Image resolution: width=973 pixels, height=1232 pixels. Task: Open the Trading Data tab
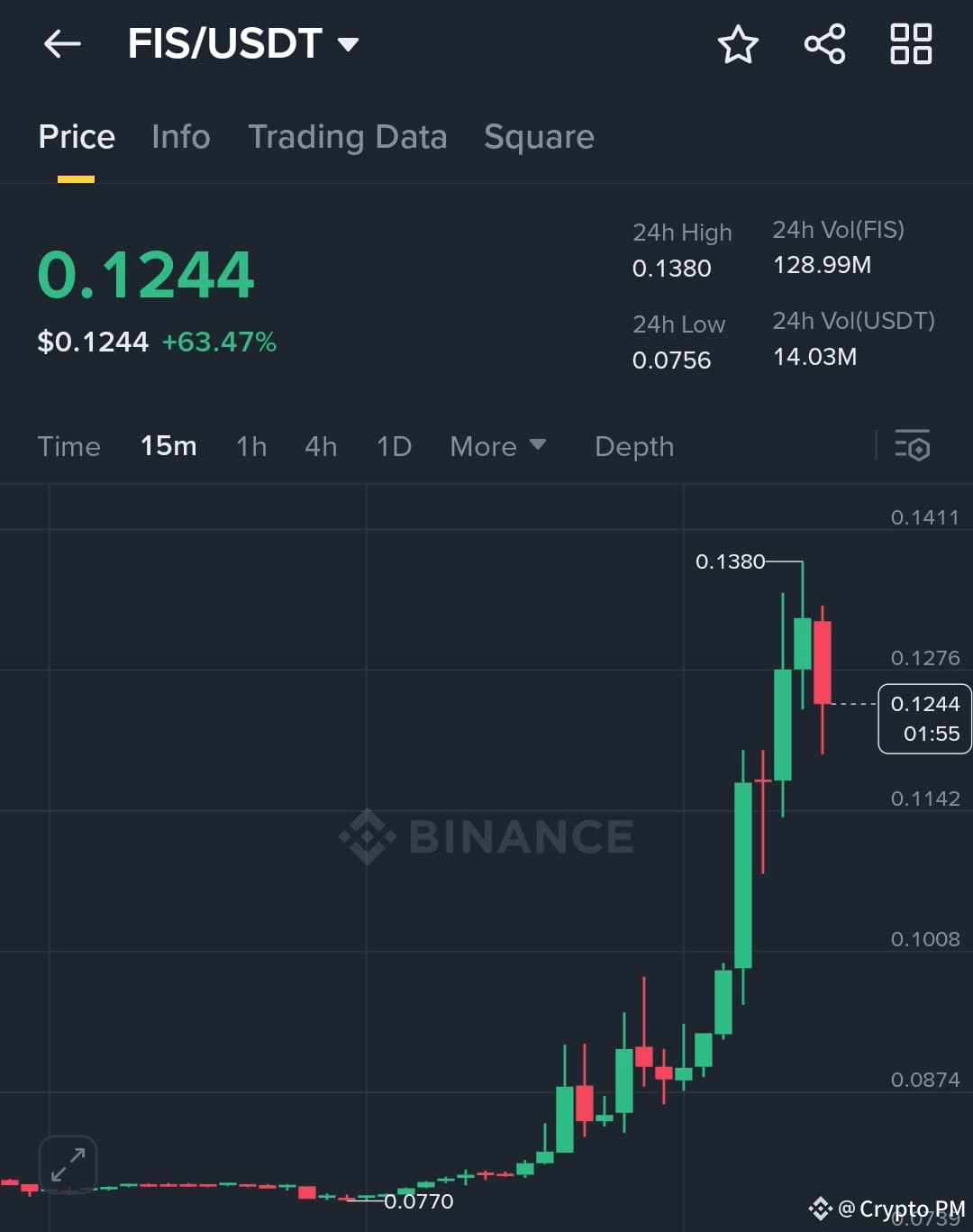click(x=349, y=137)
